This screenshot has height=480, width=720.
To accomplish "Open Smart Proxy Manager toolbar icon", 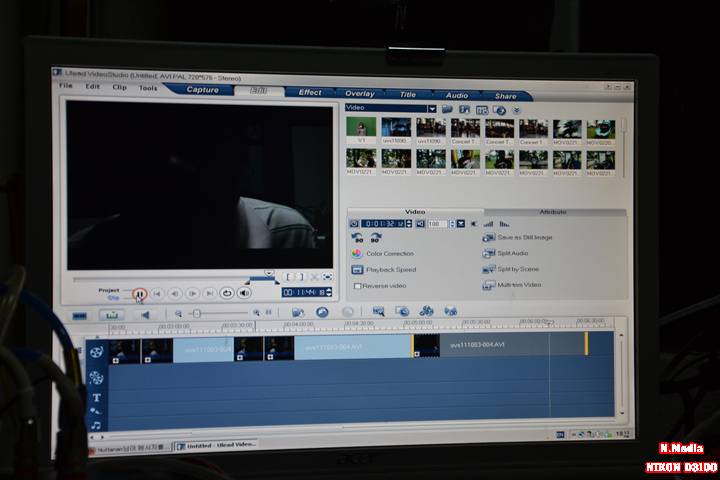I will 378,312.
